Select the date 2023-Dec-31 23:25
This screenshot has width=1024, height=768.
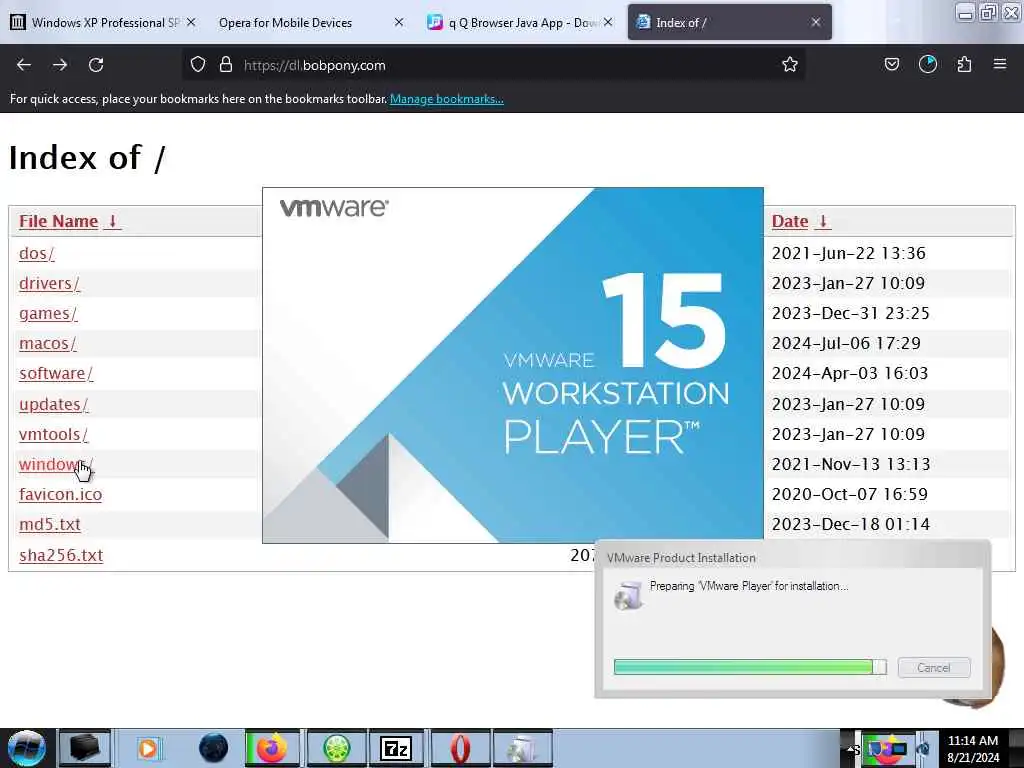[850, 313]
